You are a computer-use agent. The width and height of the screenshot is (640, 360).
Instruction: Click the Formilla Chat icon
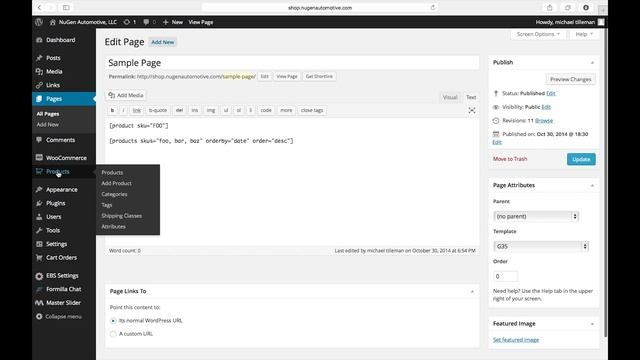click(39, 289)
